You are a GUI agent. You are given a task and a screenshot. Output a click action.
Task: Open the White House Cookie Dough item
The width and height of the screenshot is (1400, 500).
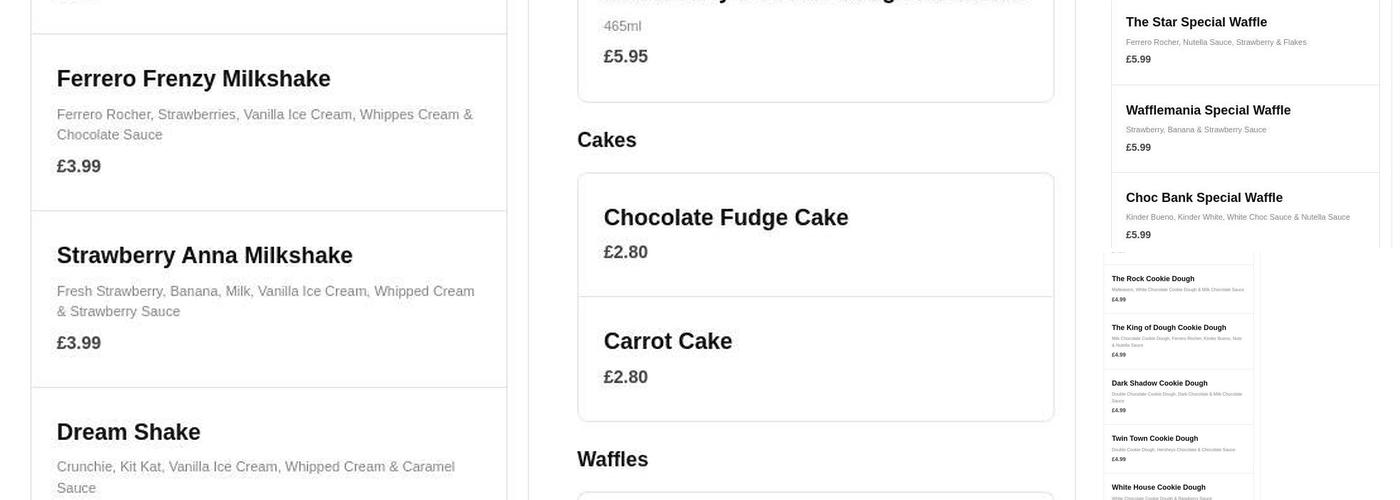(1158, 487)
